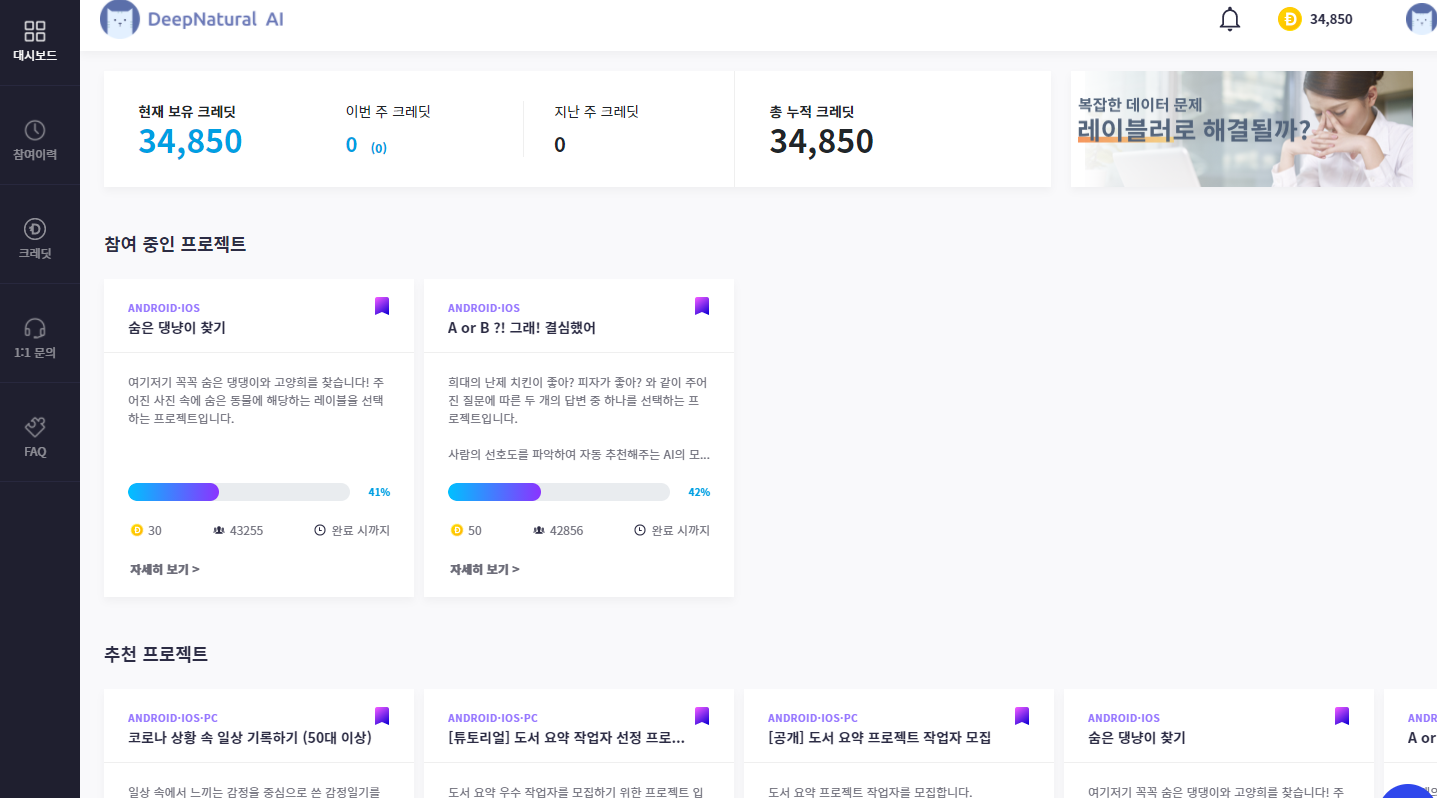Toggle bookmark on [공개] 도서 요약 프로젝트 card
1437x798 pixels.
point(1022,716)
